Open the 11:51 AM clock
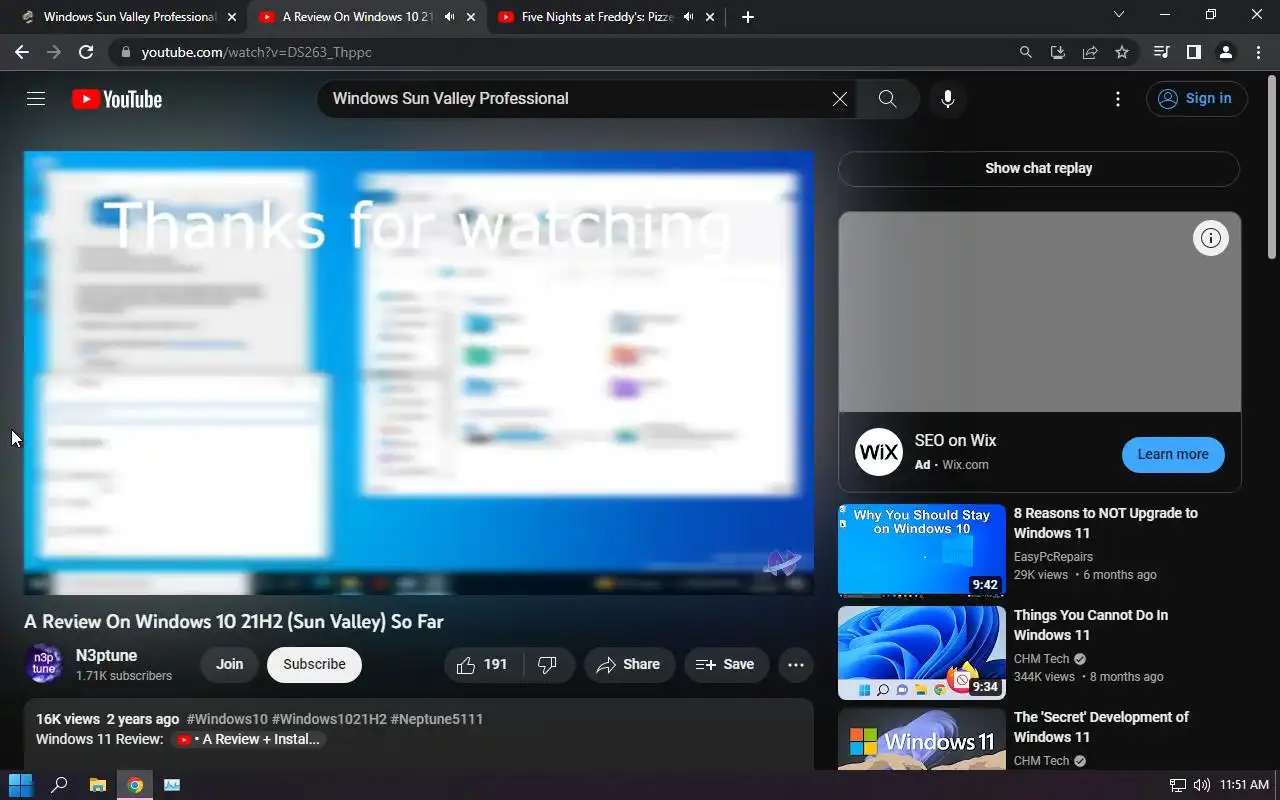Screen dimensions: 1280x800 tap(1244, 785)
